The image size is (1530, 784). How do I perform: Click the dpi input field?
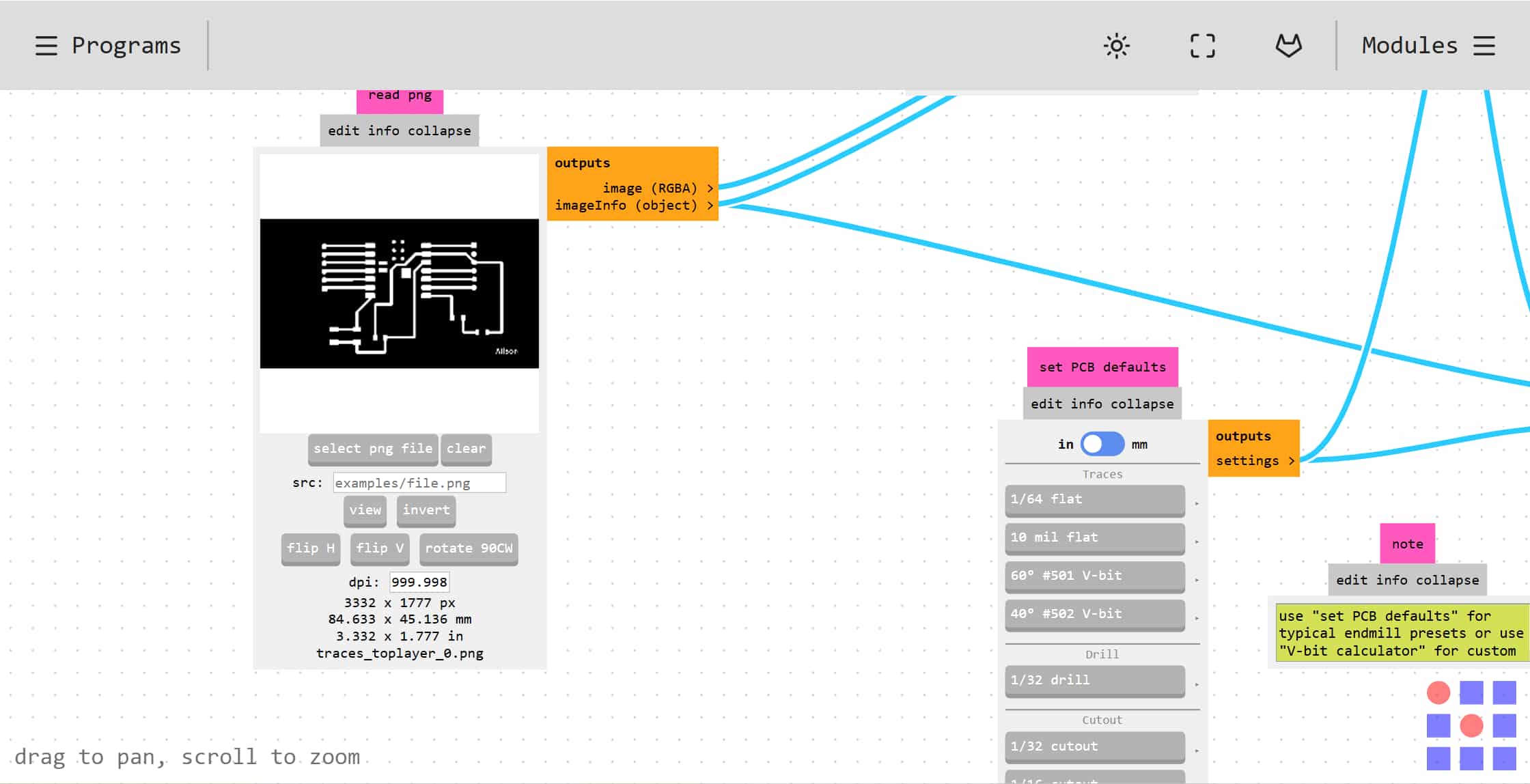click(419, 583)
